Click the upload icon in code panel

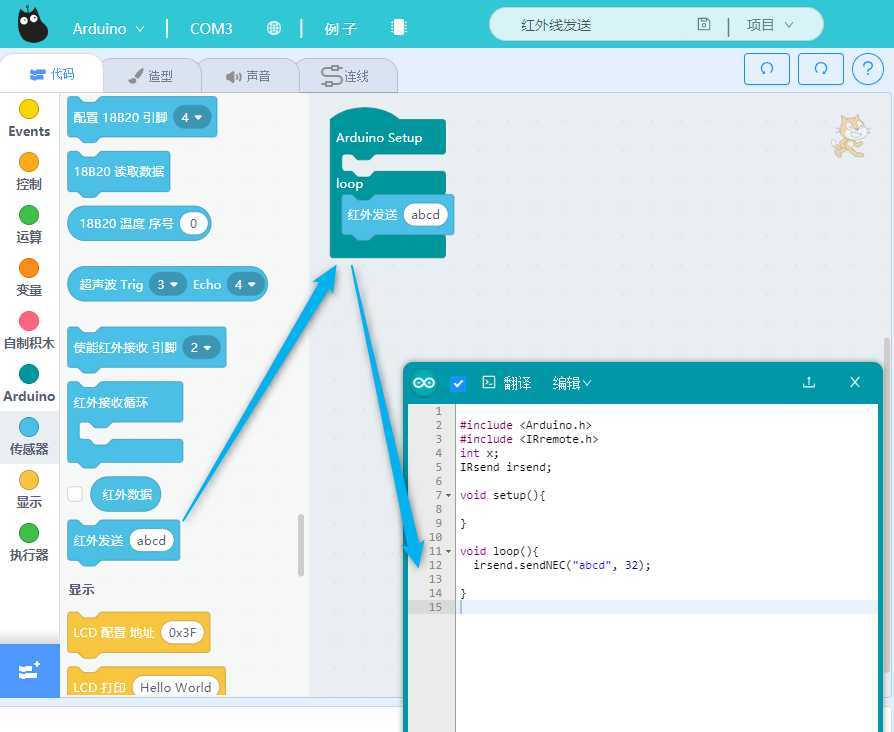[x=808, y=383]
